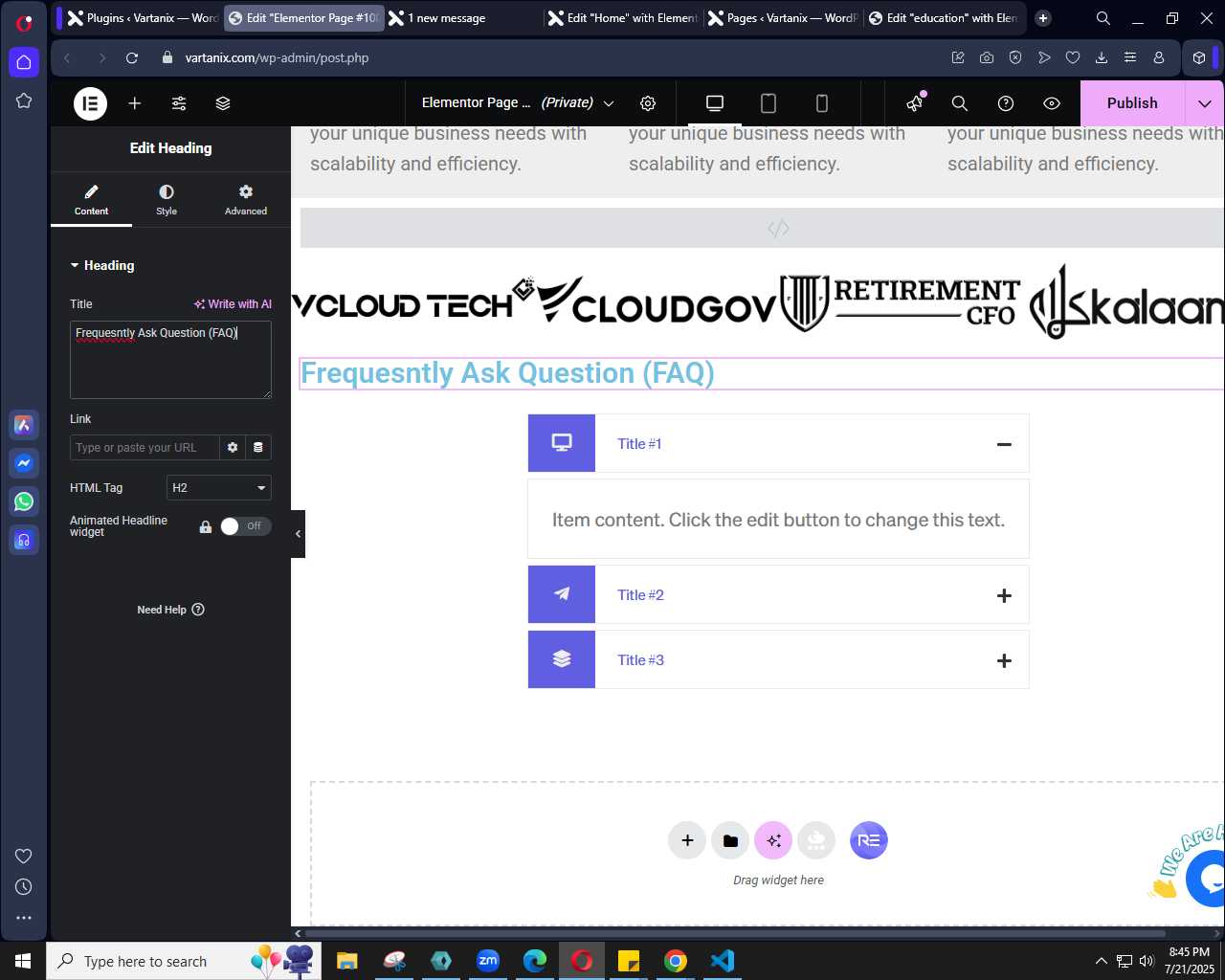Screen dimensions: 1225x980
Task: Open Site Settings sliders icon
Action: pyautogui.click(x=179, y=103)
